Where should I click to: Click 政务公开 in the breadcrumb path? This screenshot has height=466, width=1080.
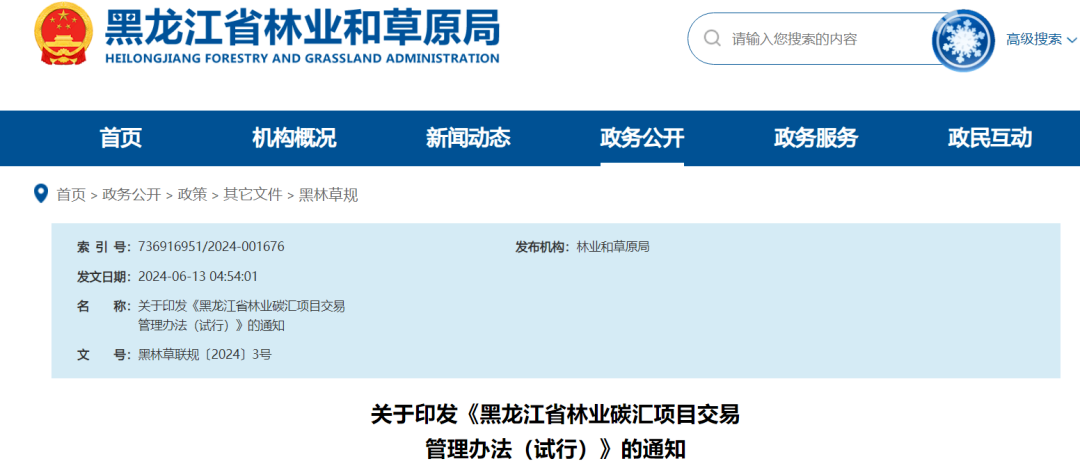pos(131,194)
